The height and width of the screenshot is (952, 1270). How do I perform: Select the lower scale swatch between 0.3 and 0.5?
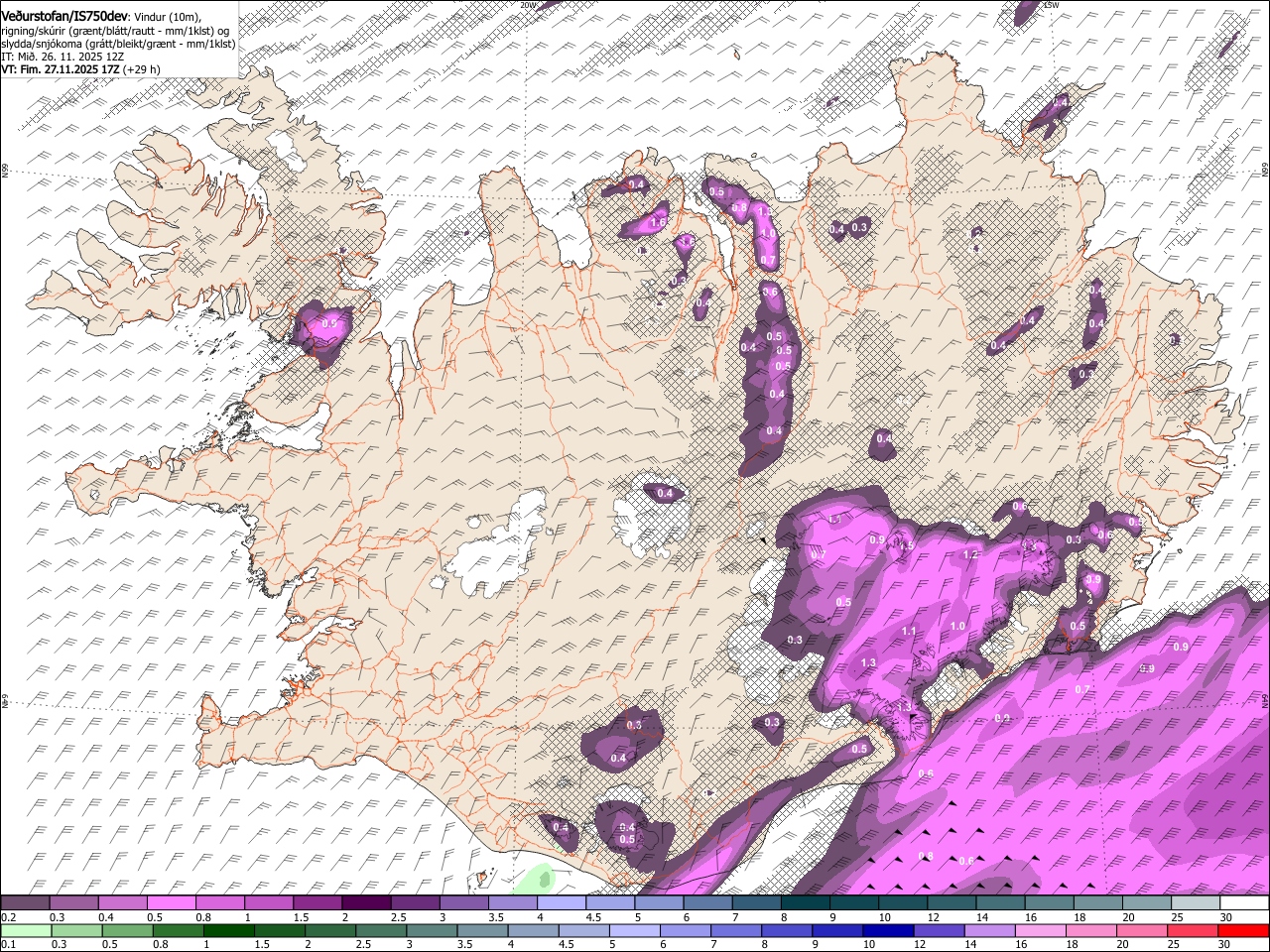coord(77,930)
